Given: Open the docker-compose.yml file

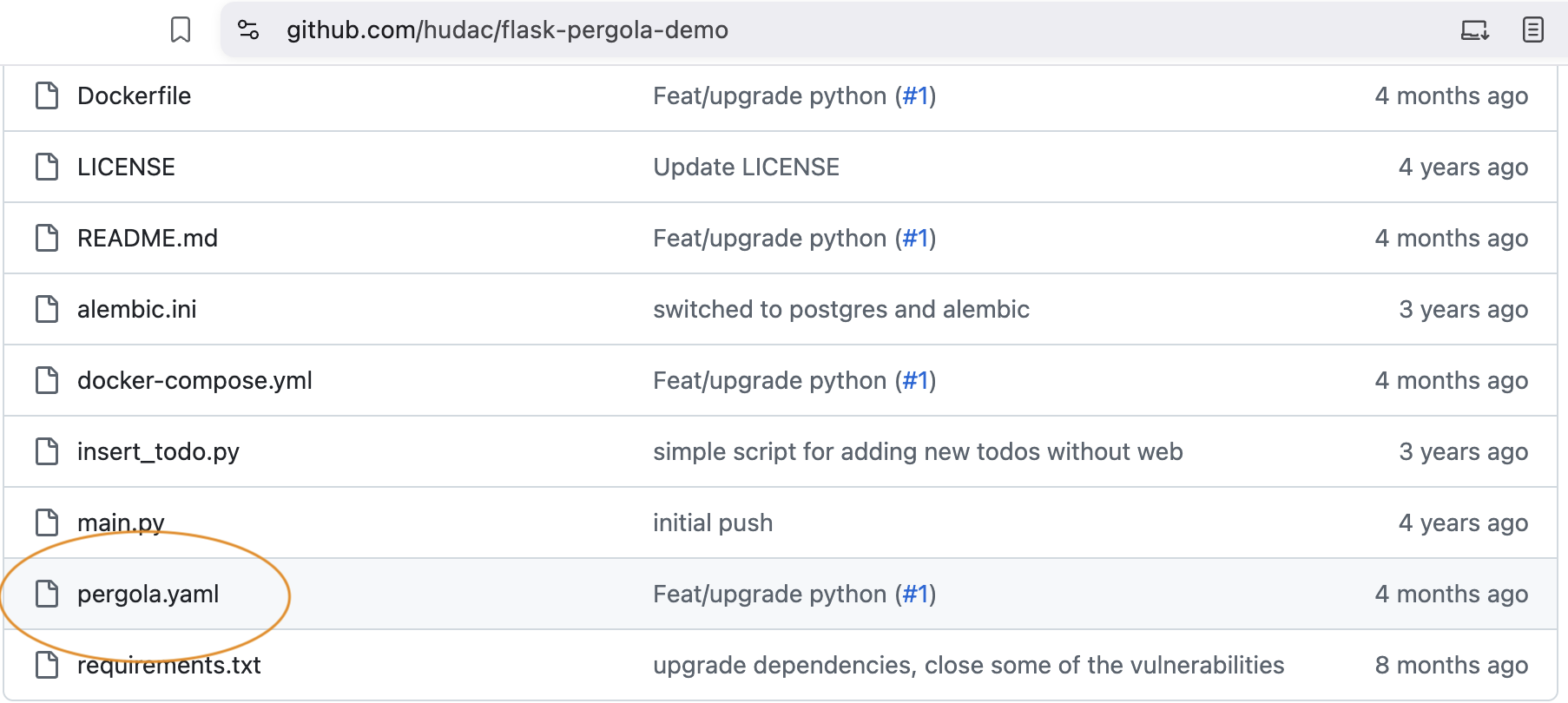Looking at the screenshot, I should (194, 380).
